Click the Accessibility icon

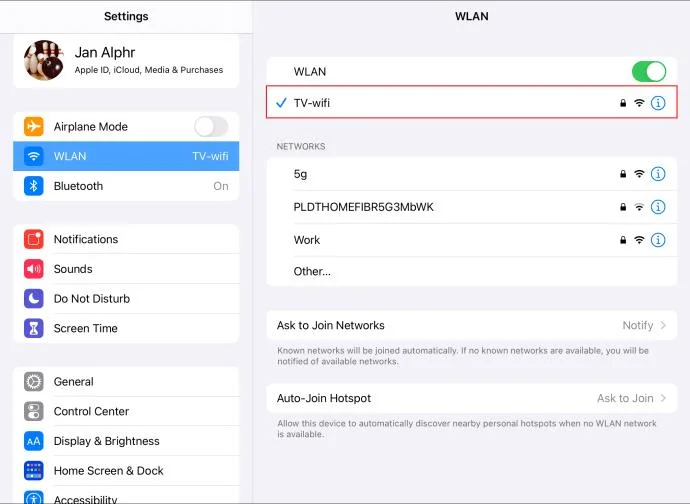tap(34, 497)
